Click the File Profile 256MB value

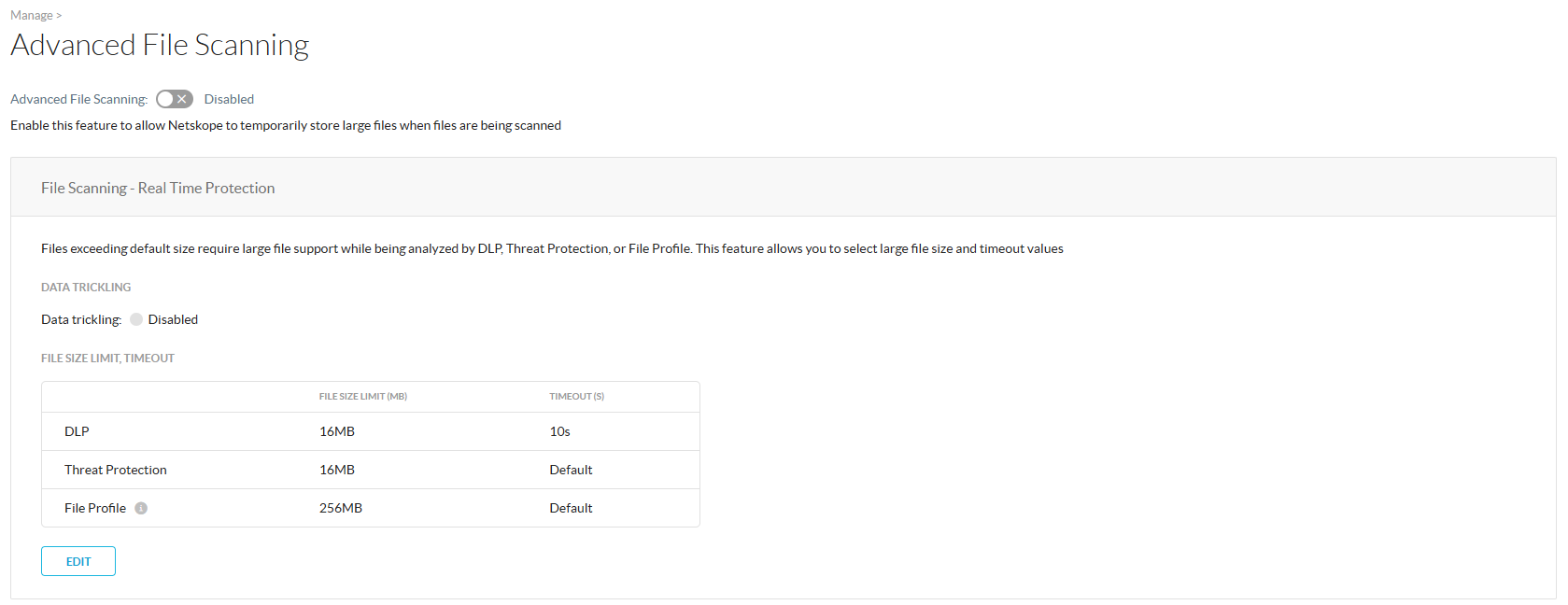[340, 508]
